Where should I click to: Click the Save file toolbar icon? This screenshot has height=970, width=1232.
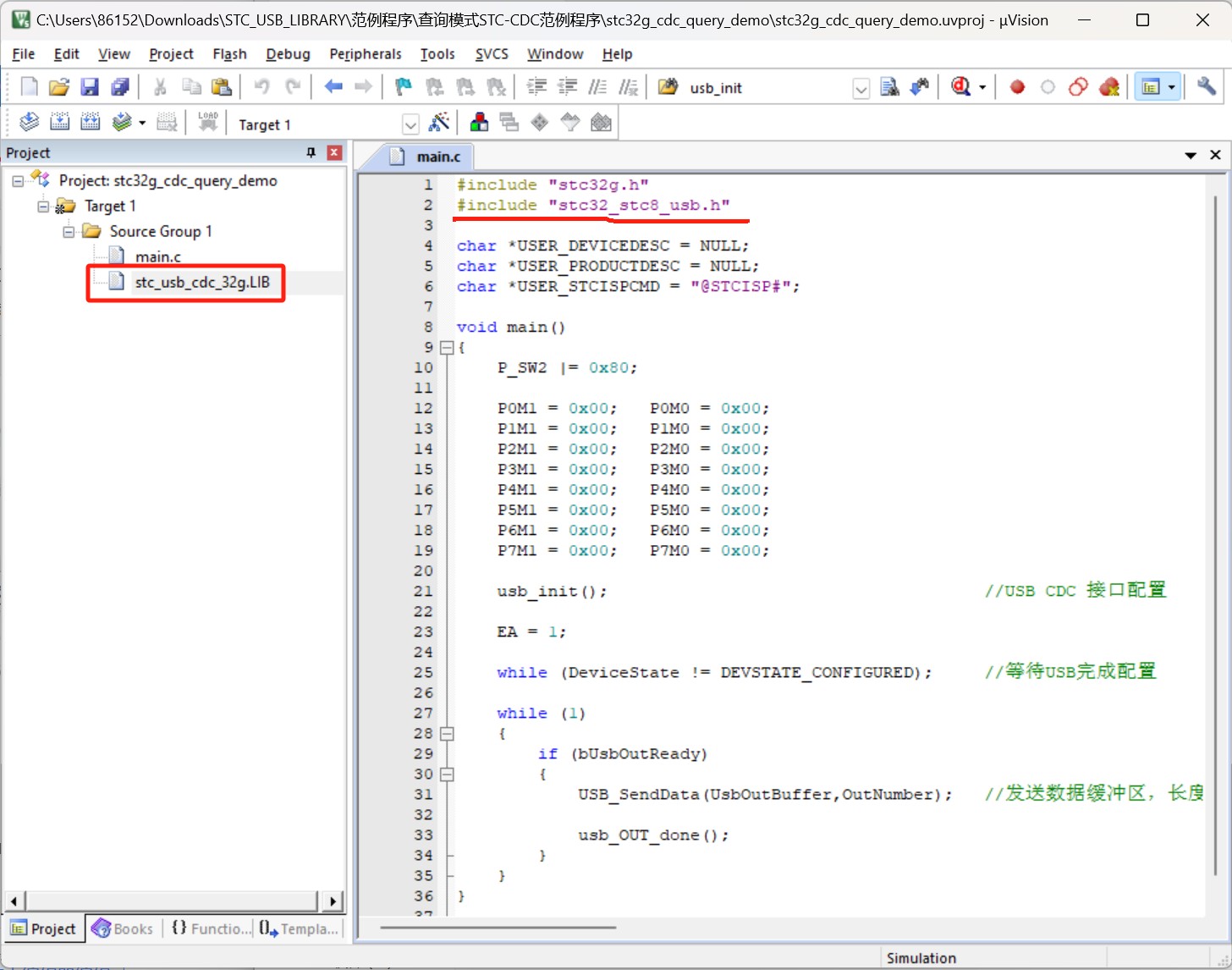(89, 87)
